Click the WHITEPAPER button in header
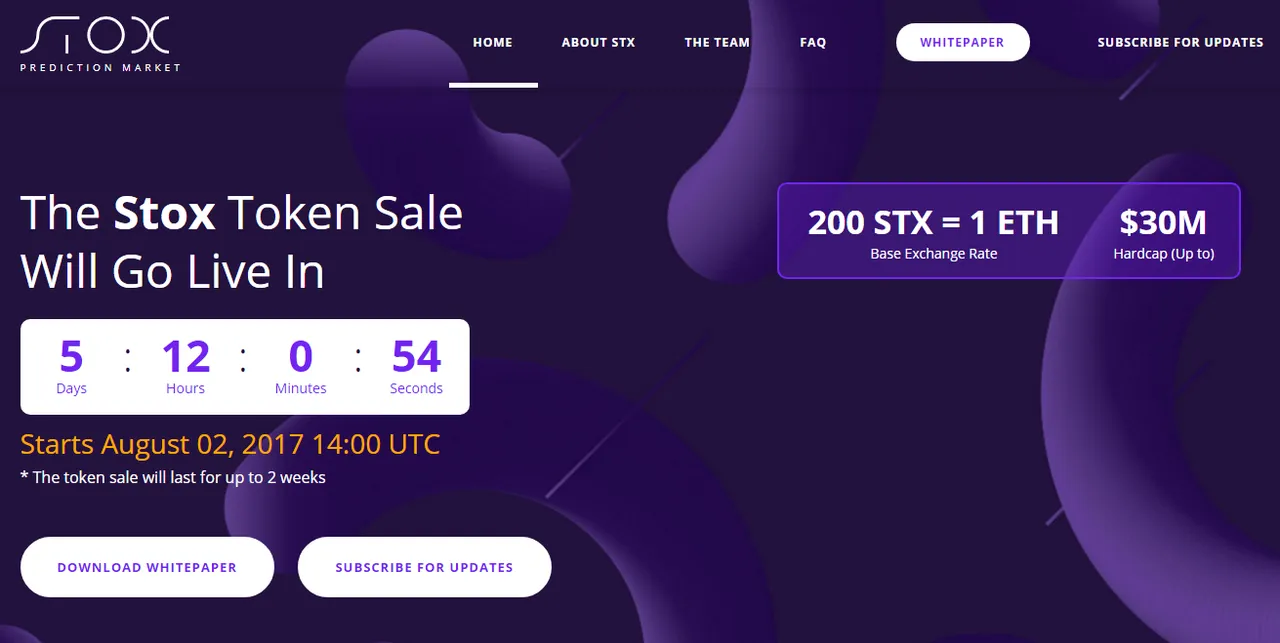 (962, 42)
